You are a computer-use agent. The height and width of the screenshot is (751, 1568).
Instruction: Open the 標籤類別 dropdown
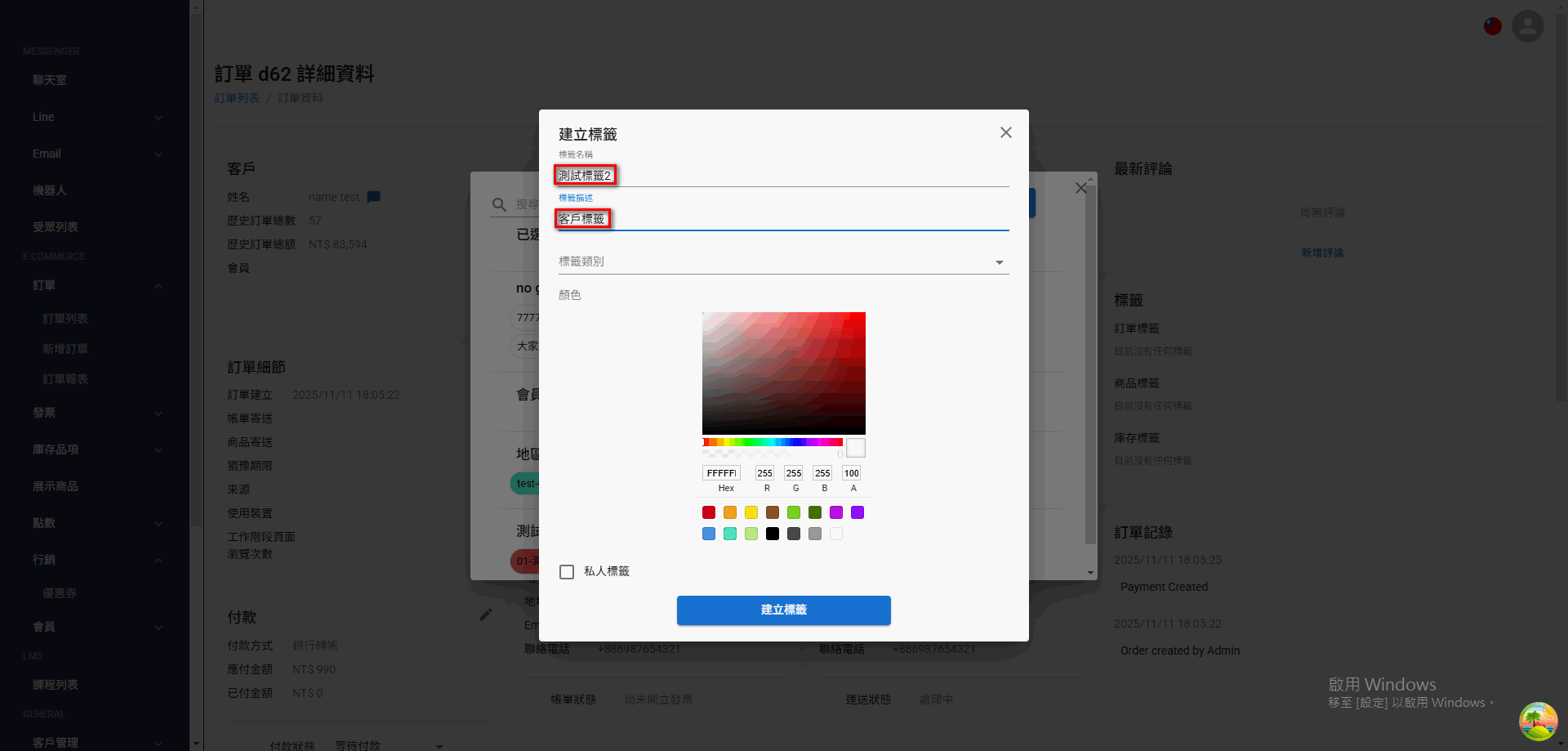[784, 262]
